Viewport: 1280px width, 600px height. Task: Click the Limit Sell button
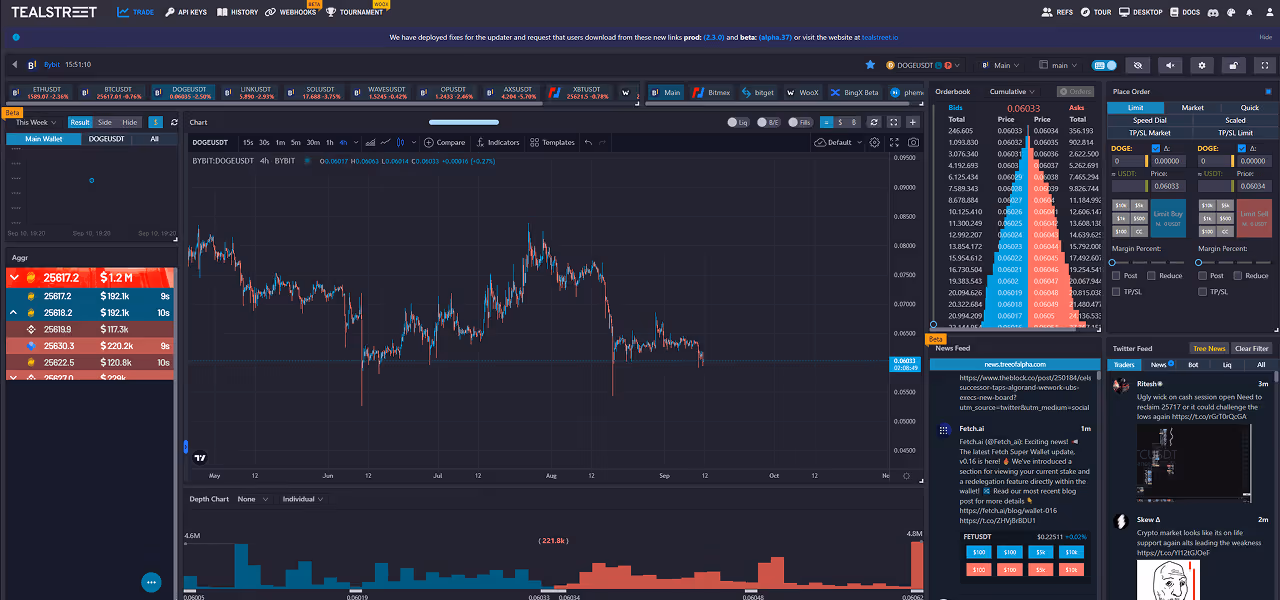click(x=1255, y=218)
